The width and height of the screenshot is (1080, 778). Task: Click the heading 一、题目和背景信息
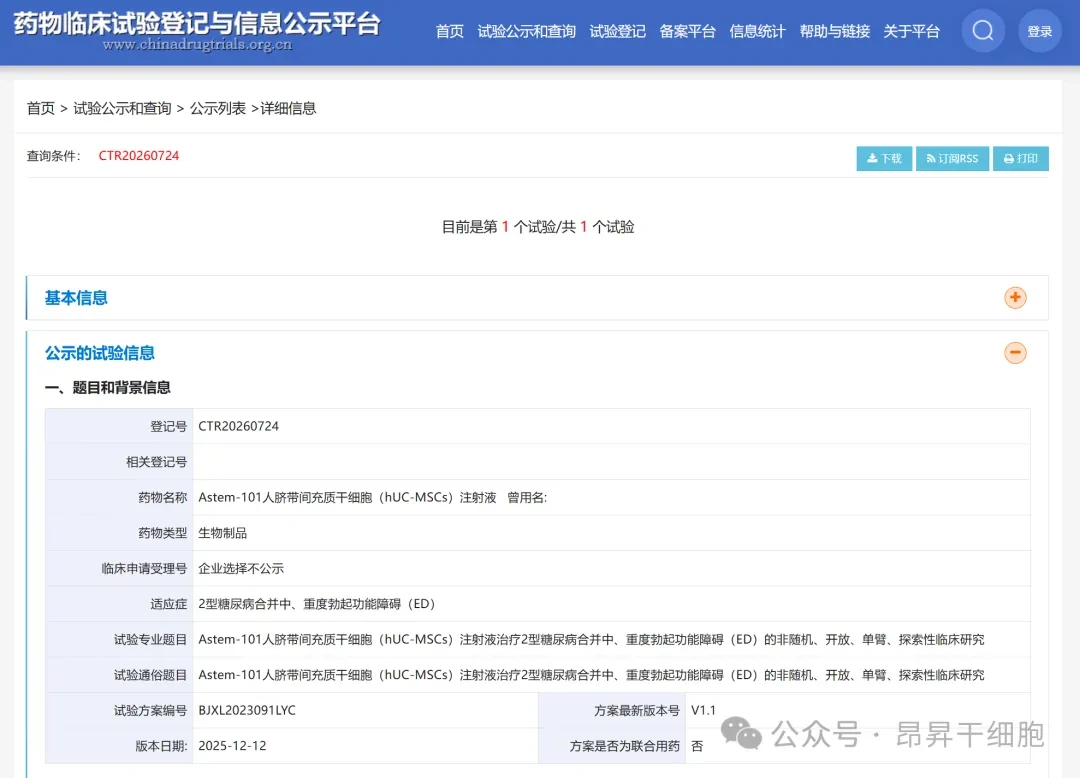pyautogui.click(x=107, y=388)
